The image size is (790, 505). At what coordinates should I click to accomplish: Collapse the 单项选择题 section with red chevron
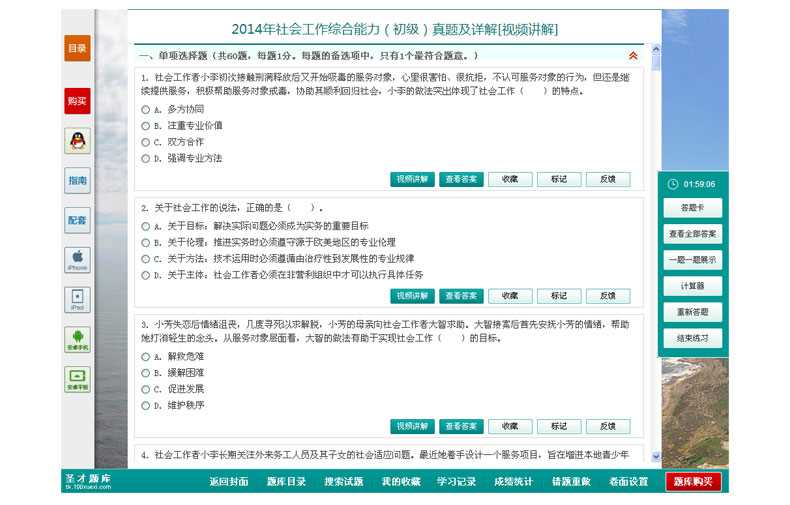click(632, 56)
